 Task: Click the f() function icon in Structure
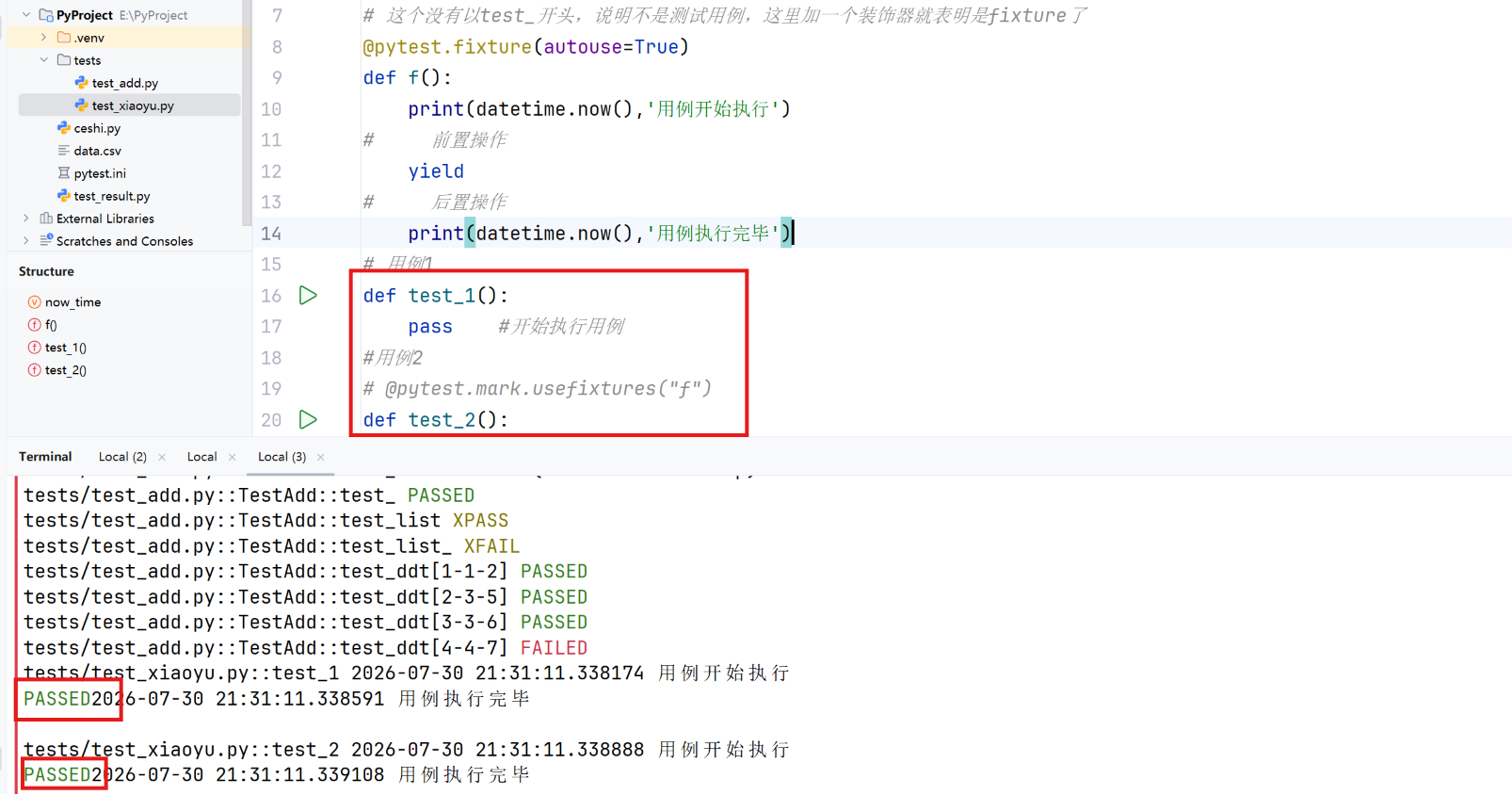(35, 325)
